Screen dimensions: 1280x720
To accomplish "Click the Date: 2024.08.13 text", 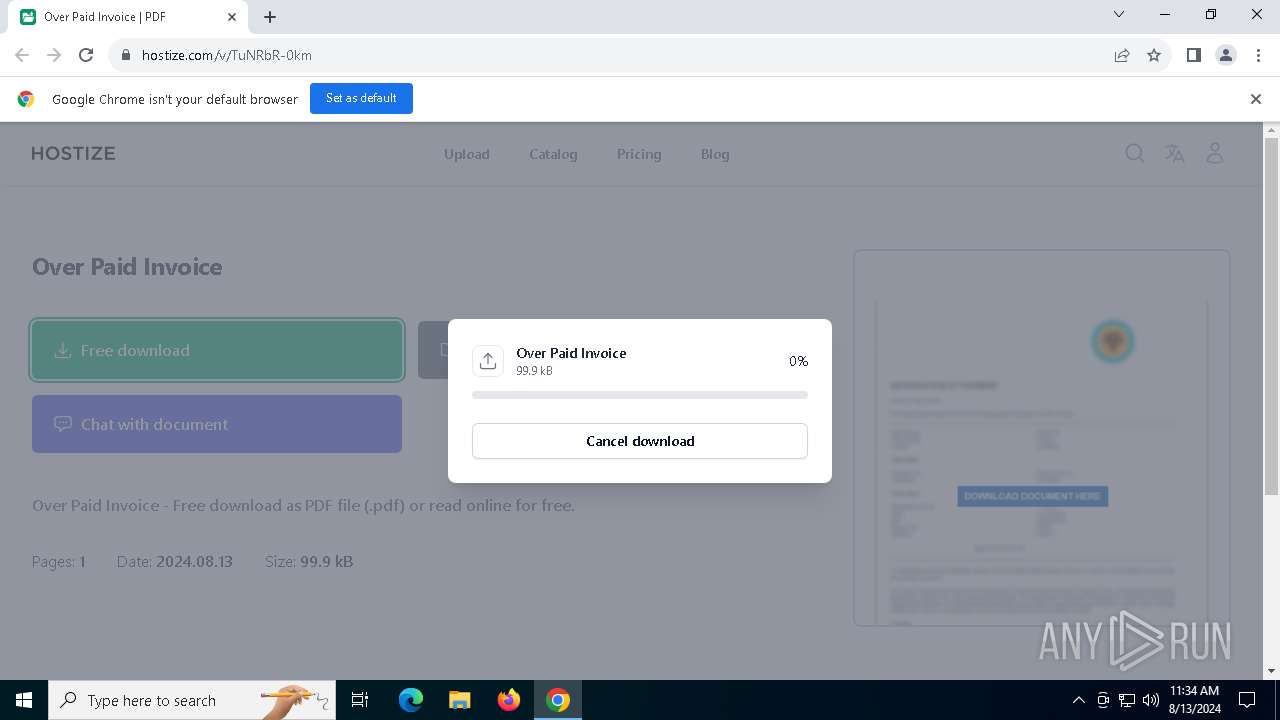I will tap(175, 562).
